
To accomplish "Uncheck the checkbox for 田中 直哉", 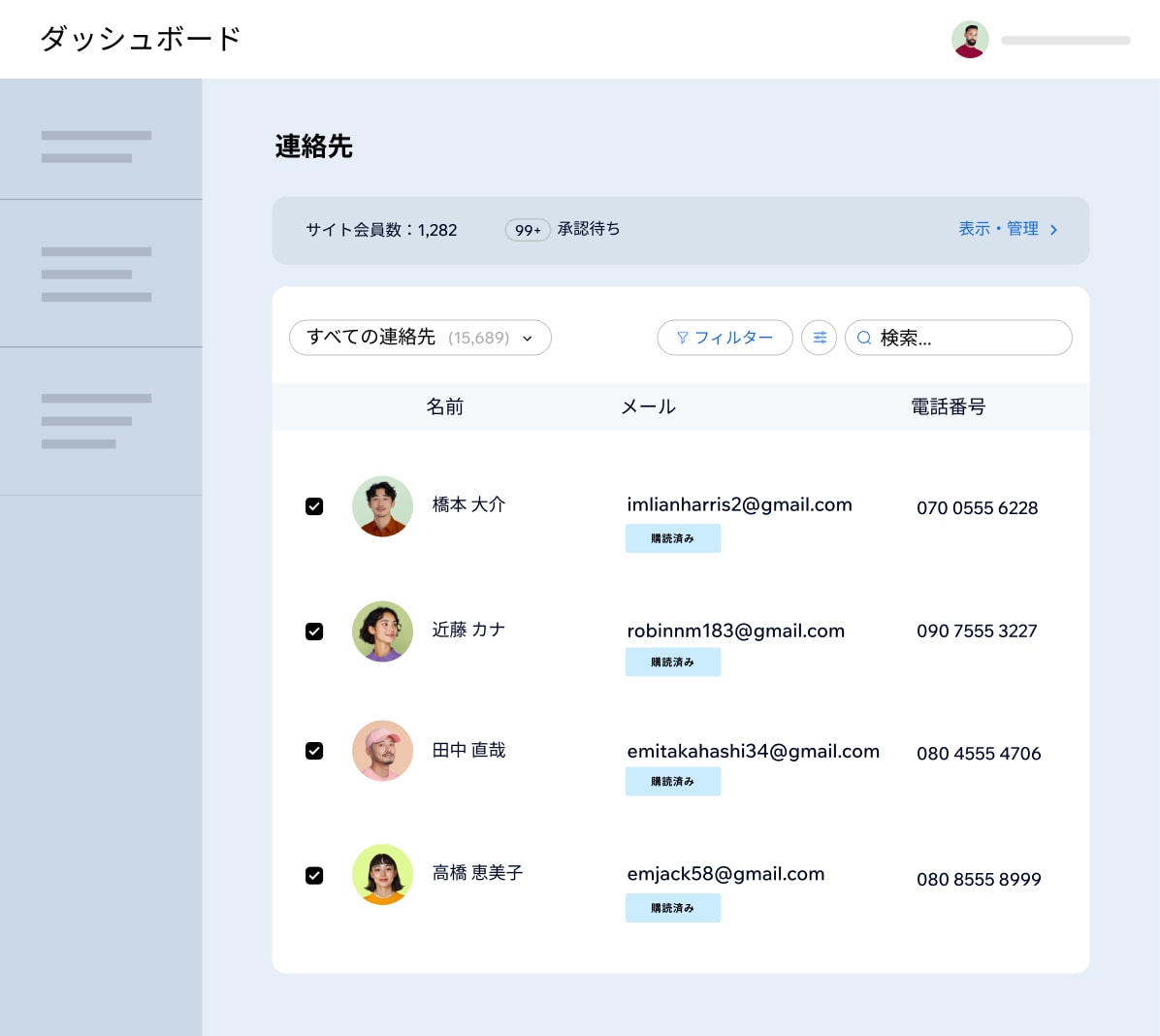I will [314, 750].
